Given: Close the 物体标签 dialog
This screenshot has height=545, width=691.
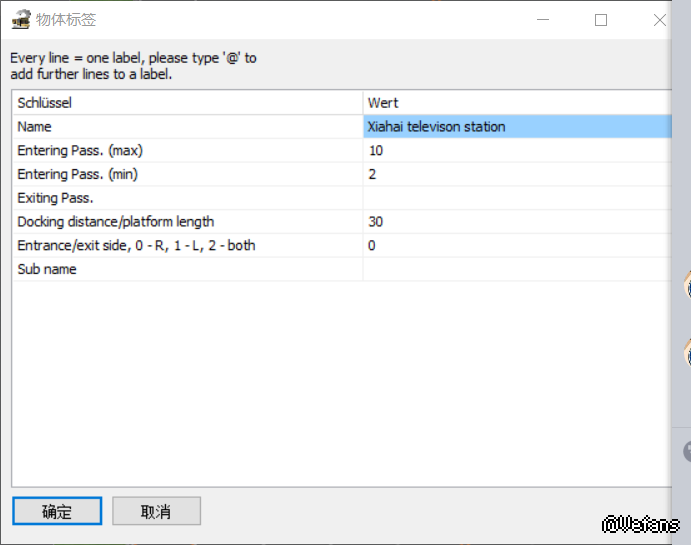Looking at the screenshot, I should (x=659, y=20).
